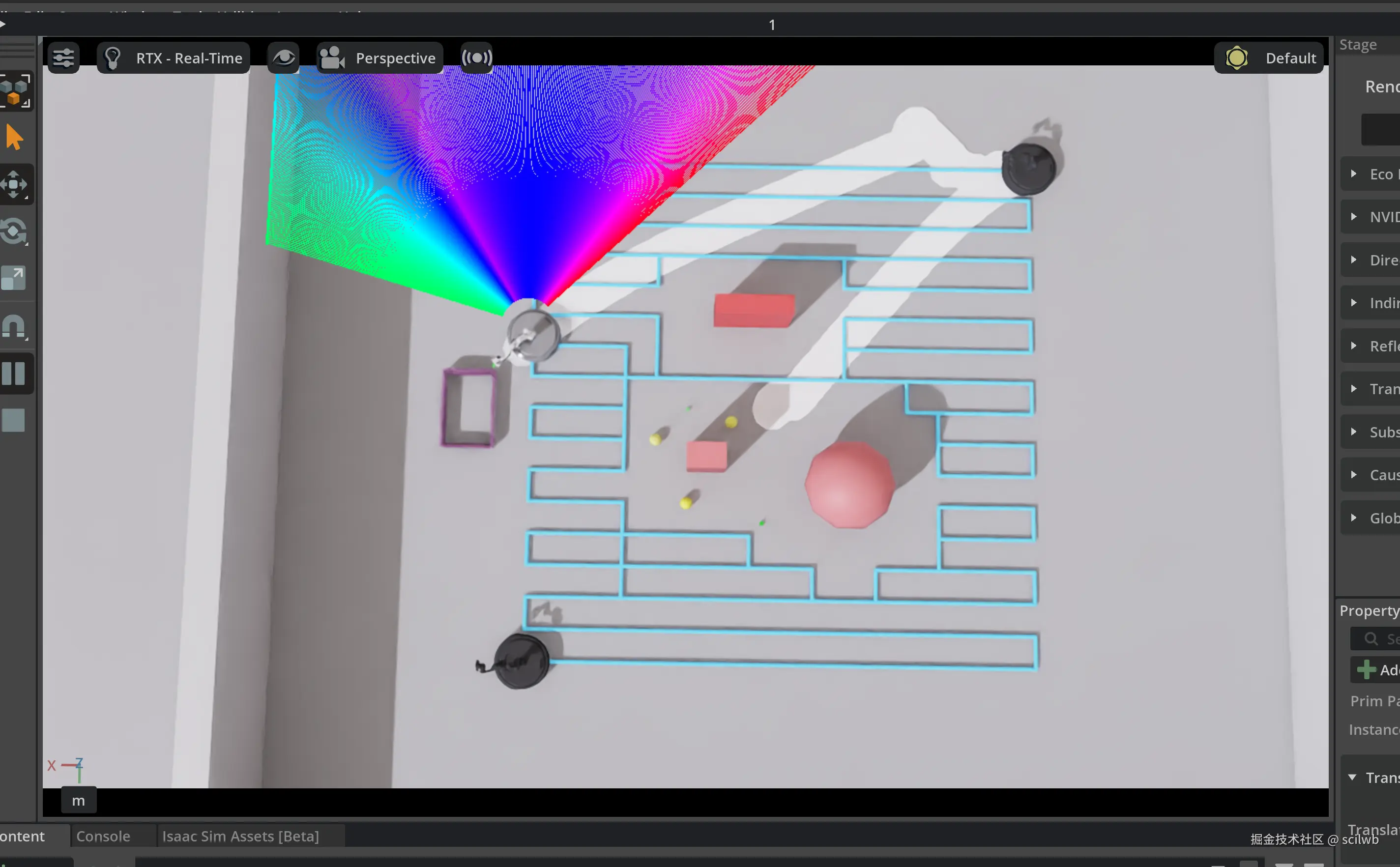Screen dimensions: 1400x867
Task: Stop the simulation with square button
Action: point(14,420)
